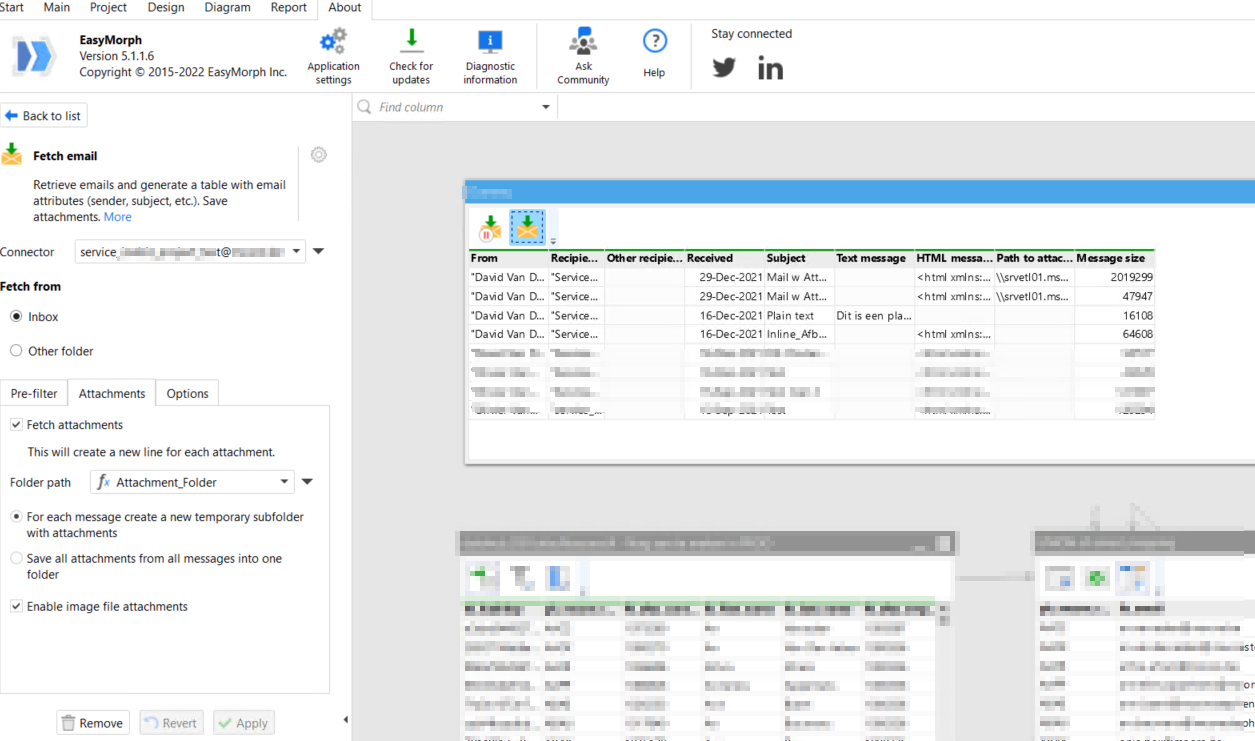The height and width of the screenshot is (741, 1255).
Task: Select the From column header
Action: 509,258
